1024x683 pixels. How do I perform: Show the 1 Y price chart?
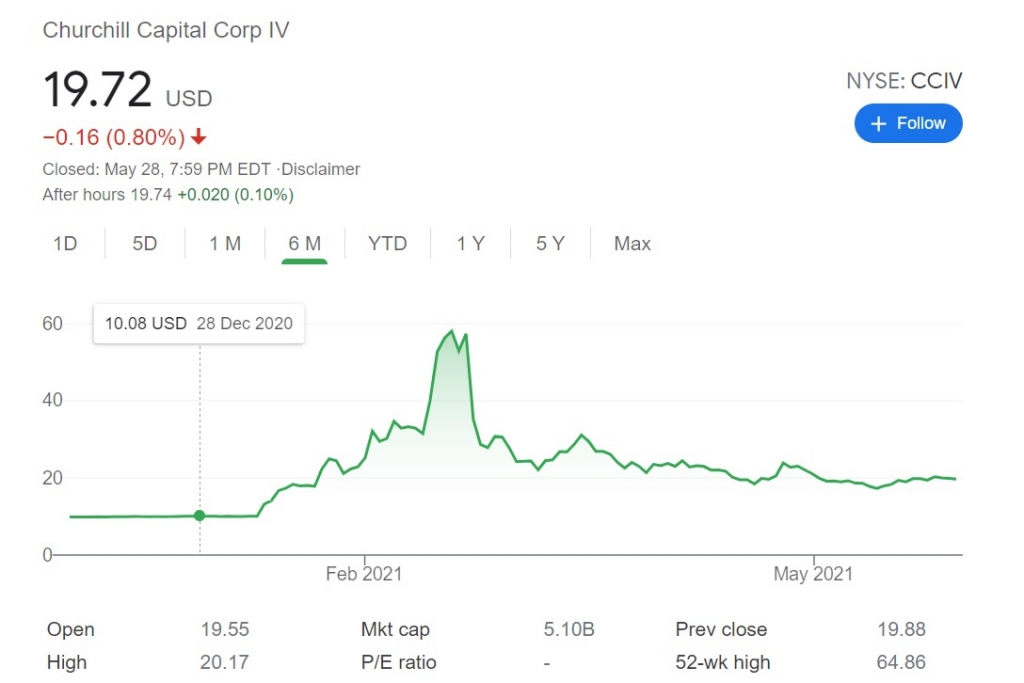point(470,243)
